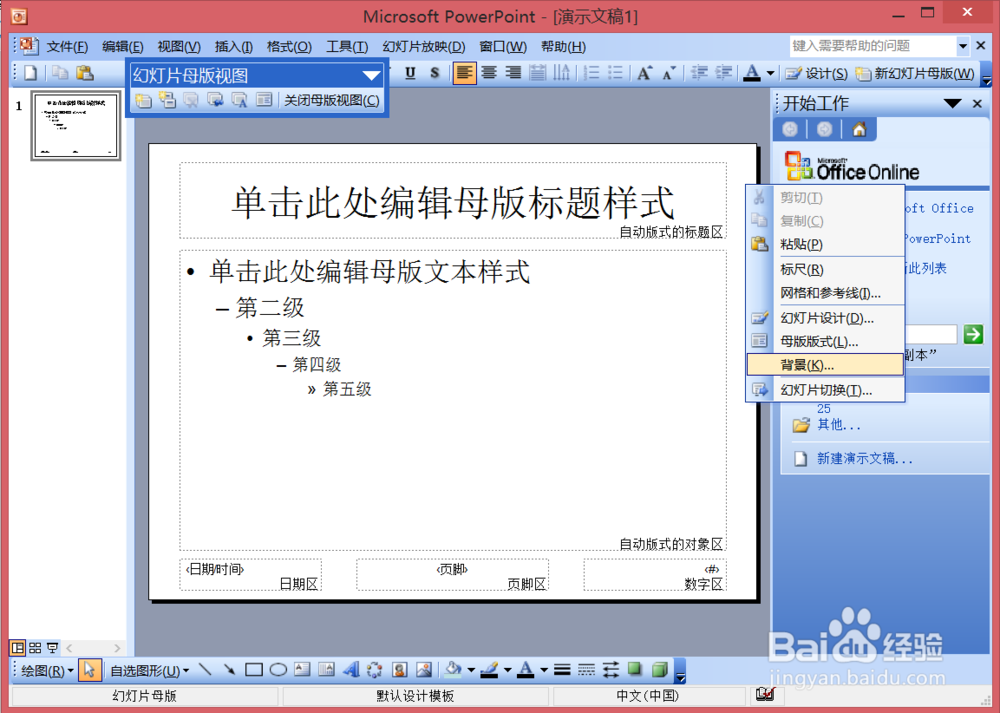This screenshot has width=1000, height=713.
Task: Open the 自选图形(U) AutoShapes dropdown
Action: click(x=150, y=670)
